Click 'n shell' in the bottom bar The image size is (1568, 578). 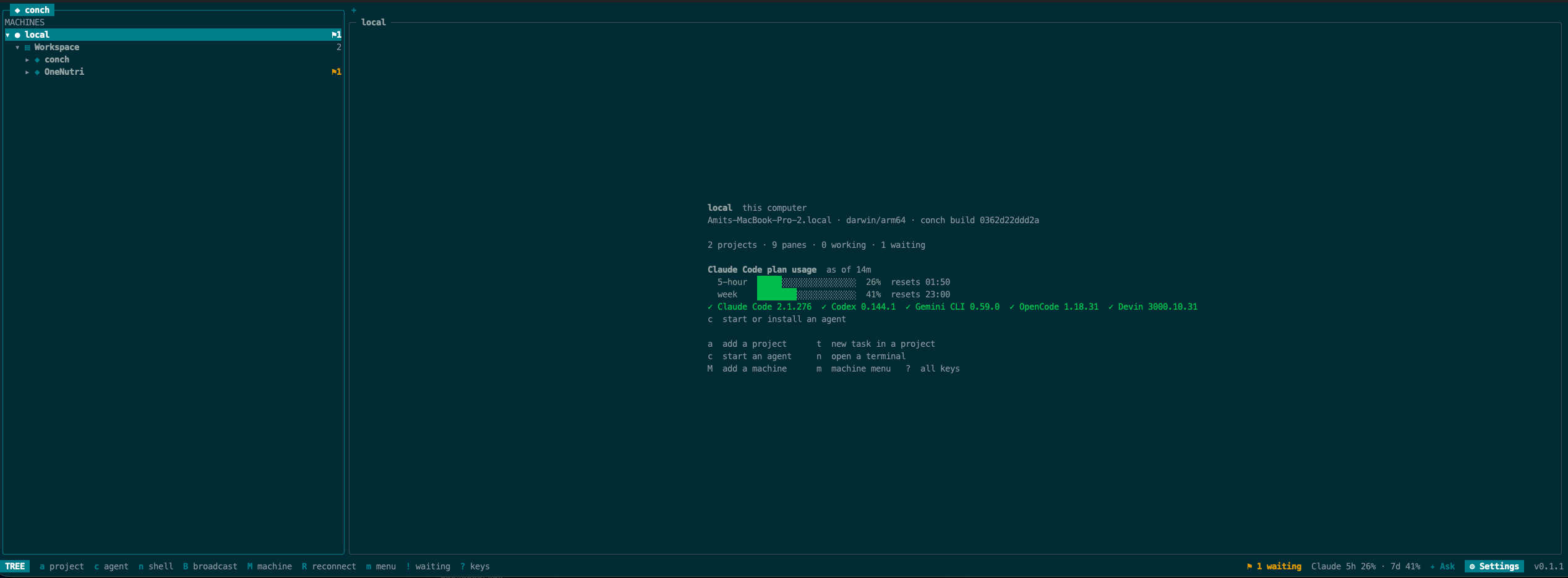coord(156,566)
